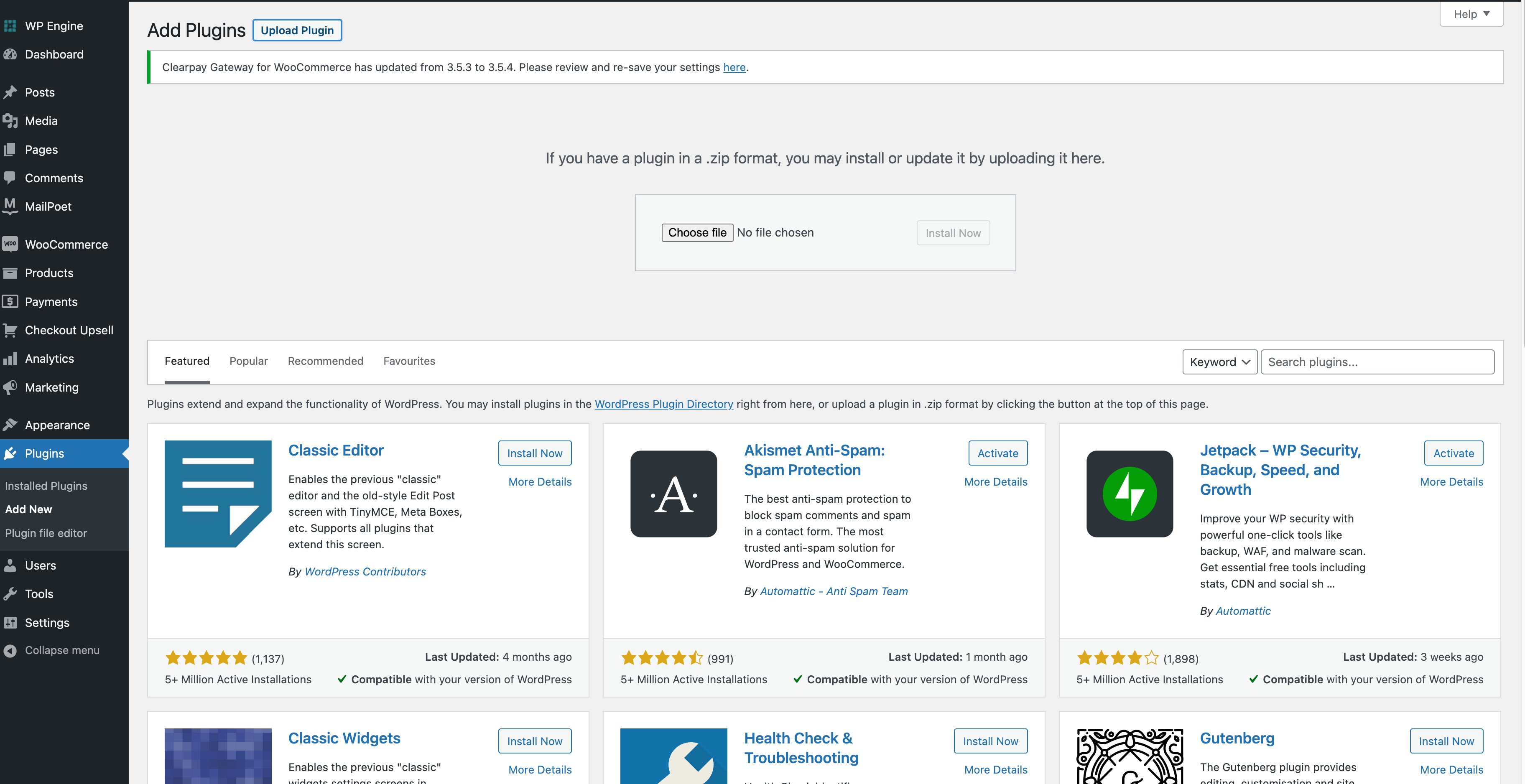The height and width of the screenshot is (784, 1525).
Task: Click the MailPoet sidebar icon
Action: point(10,206)
